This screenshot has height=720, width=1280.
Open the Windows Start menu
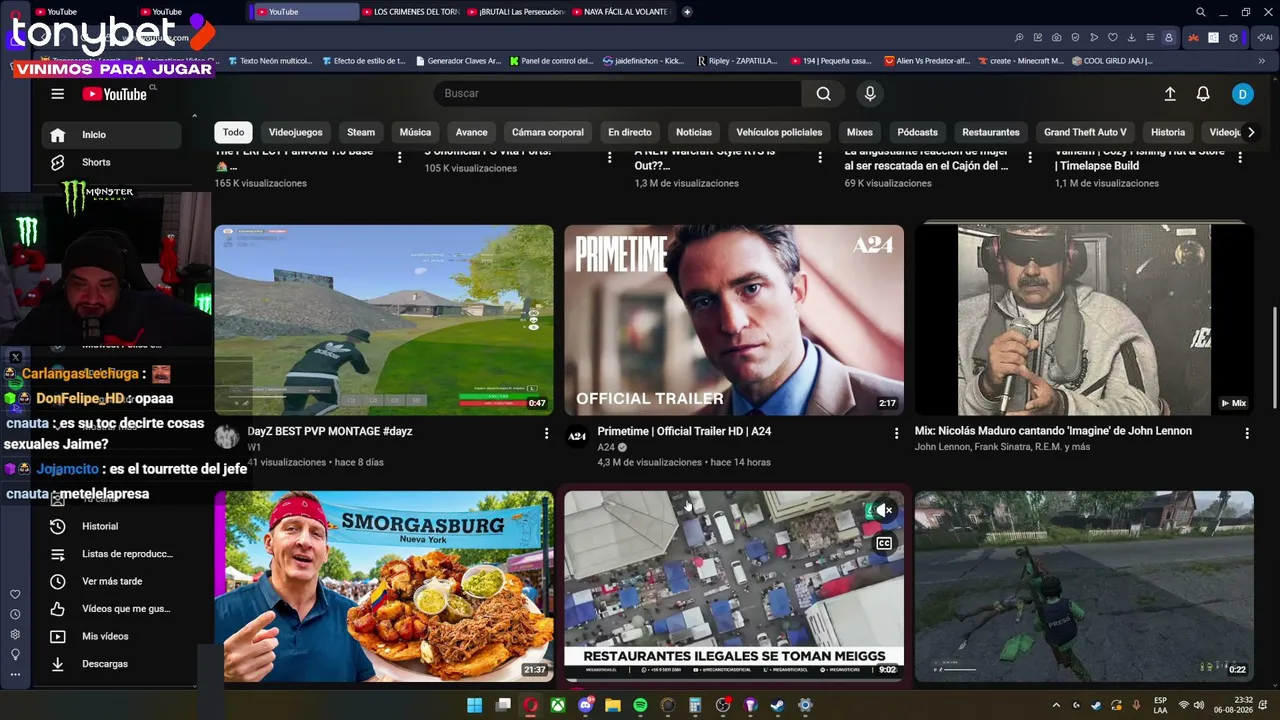(x=475, y=705)
